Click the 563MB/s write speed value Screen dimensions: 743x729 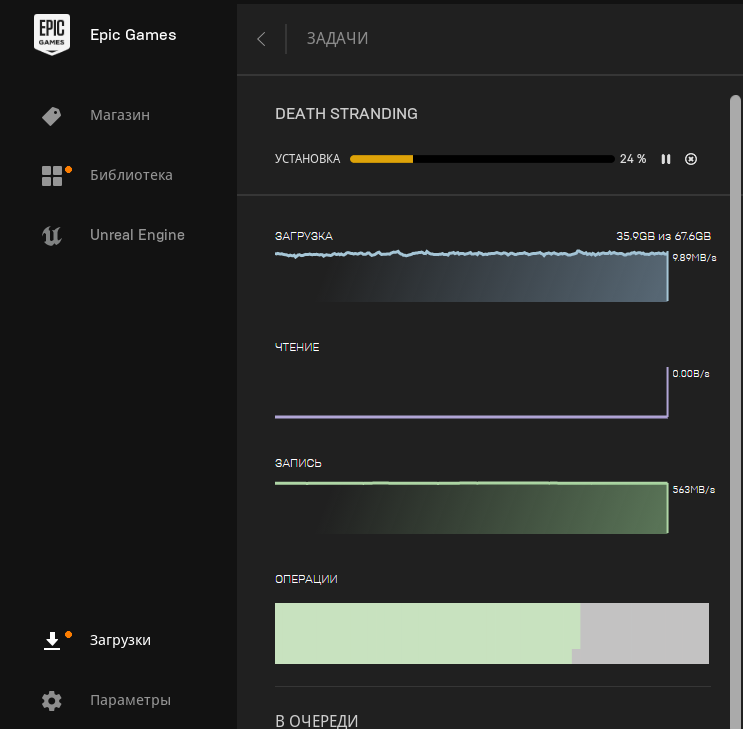[694, 489]
